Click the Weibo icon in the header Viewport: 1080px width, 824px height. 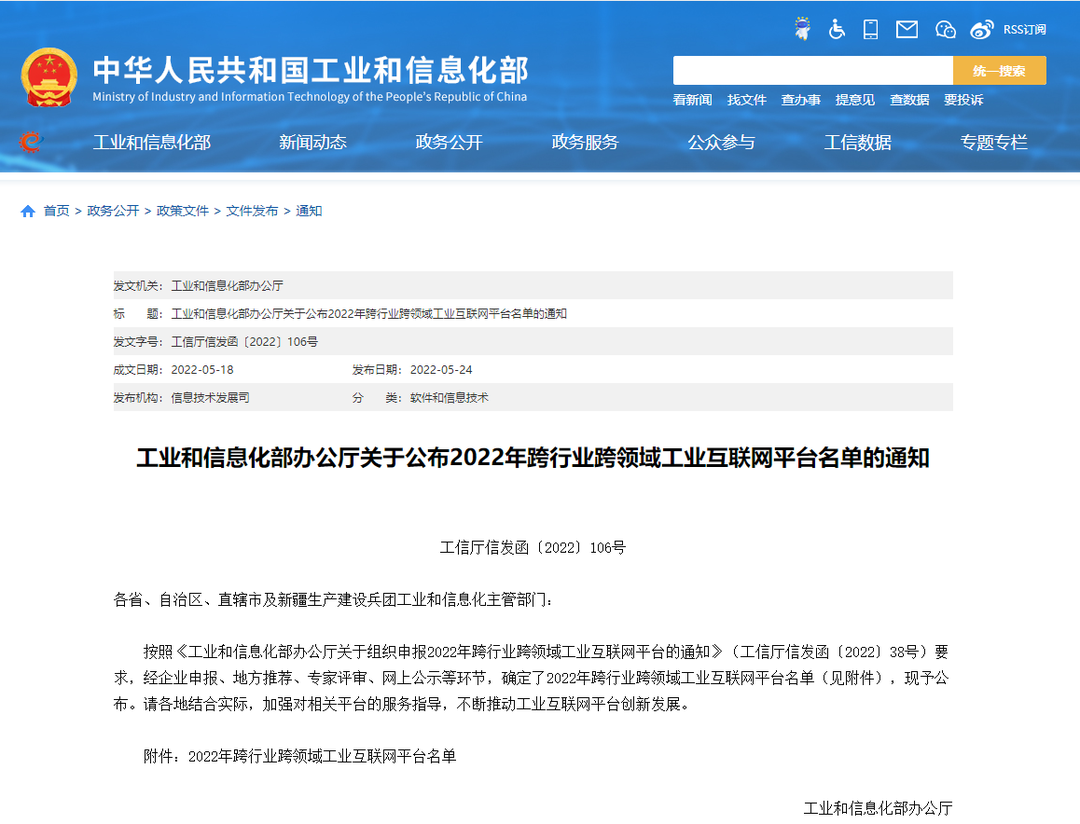pyautogui.click(x=982, y=29)
